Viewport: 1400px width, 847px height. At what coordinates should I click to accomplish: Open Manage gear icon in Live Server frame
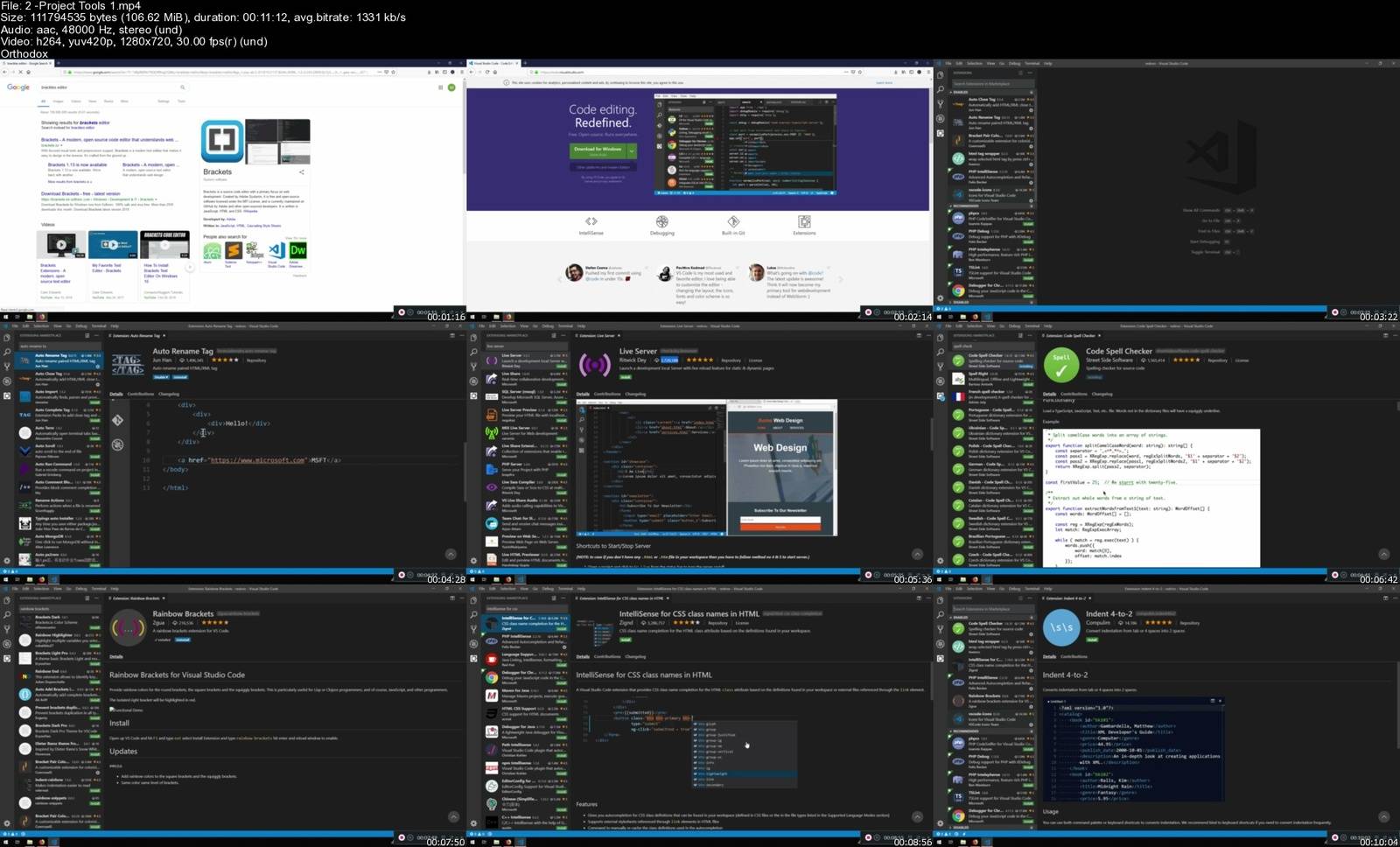(x=473, y=560)
